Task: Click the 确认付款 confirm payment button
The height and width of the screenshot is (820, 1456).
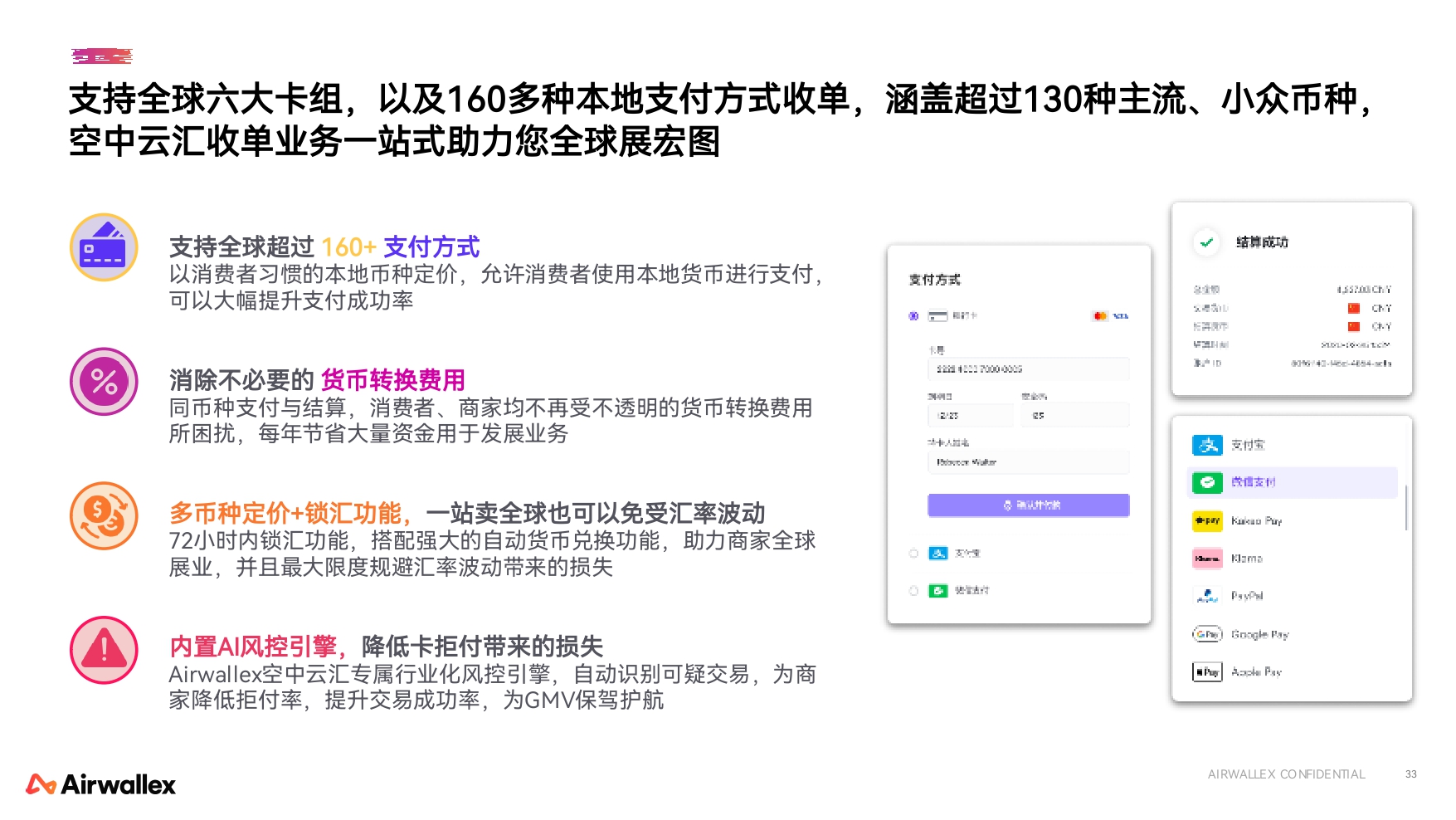Action: pos(1028,505)
